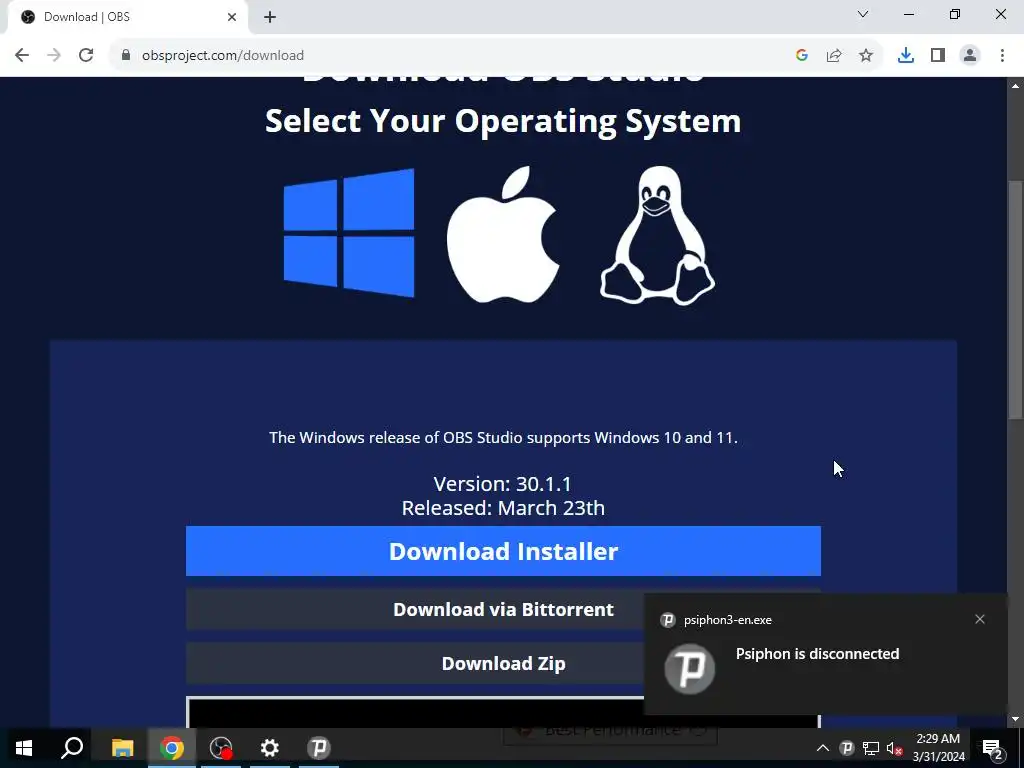Screen dimensions: 1024x768
Task: Click the psiphon3-en.exe notification title
Action: click(728, 620)
